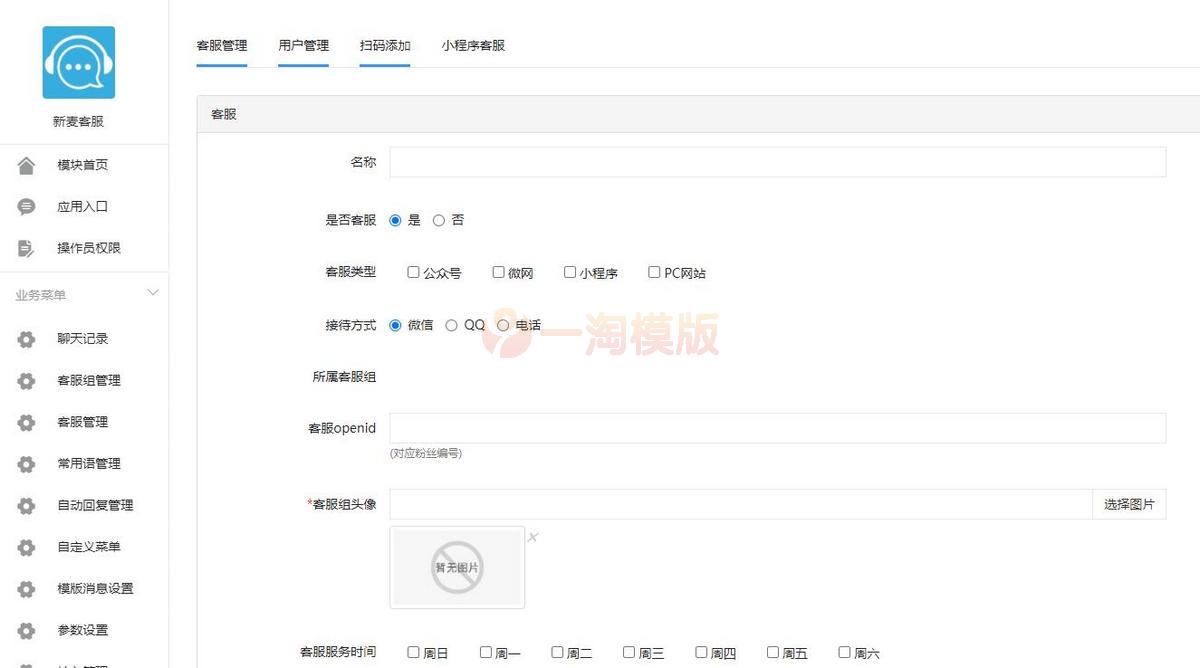This screenshot has height=668, width=1200.
Task: Check the 公众号 customer service type
Action: tap(413, 271)
